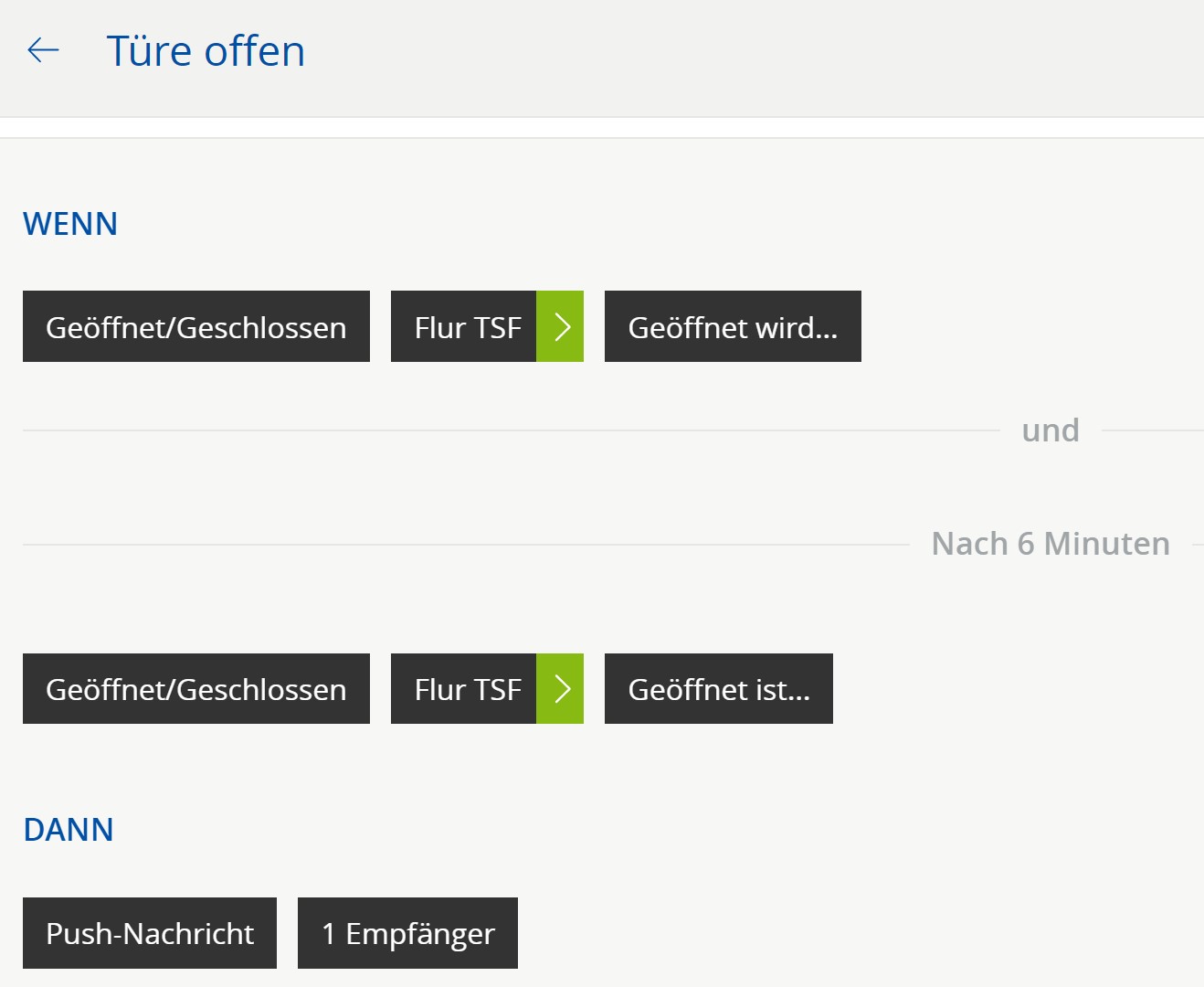Click the DANN section heading

coord(69,830)
